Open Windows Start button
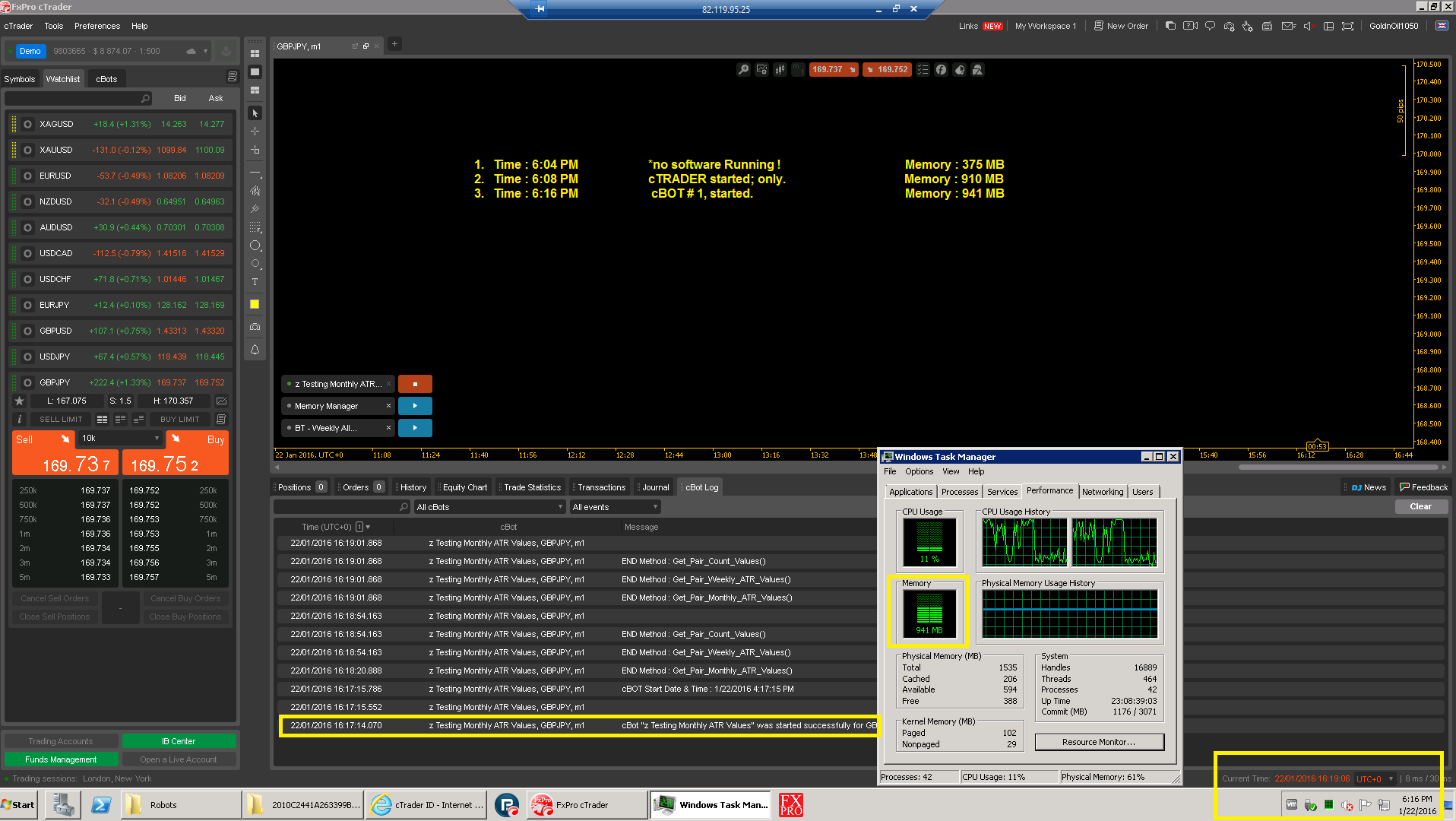This screenshot has height=821, width=1456. pos(18,805)
